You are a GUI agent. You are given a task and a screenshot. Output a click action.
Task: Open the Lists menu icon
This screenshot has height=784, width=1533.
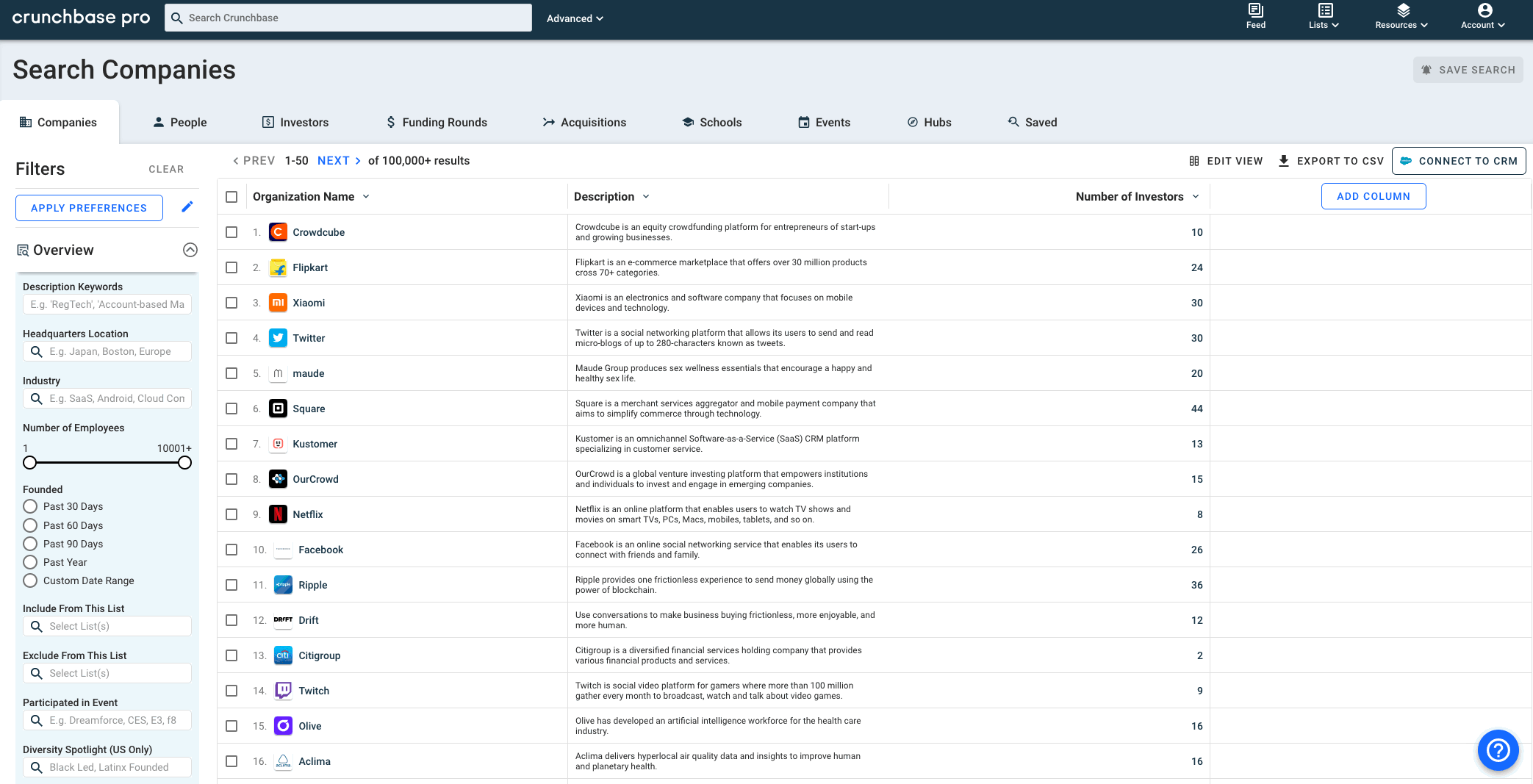[x=1324, y=10]
